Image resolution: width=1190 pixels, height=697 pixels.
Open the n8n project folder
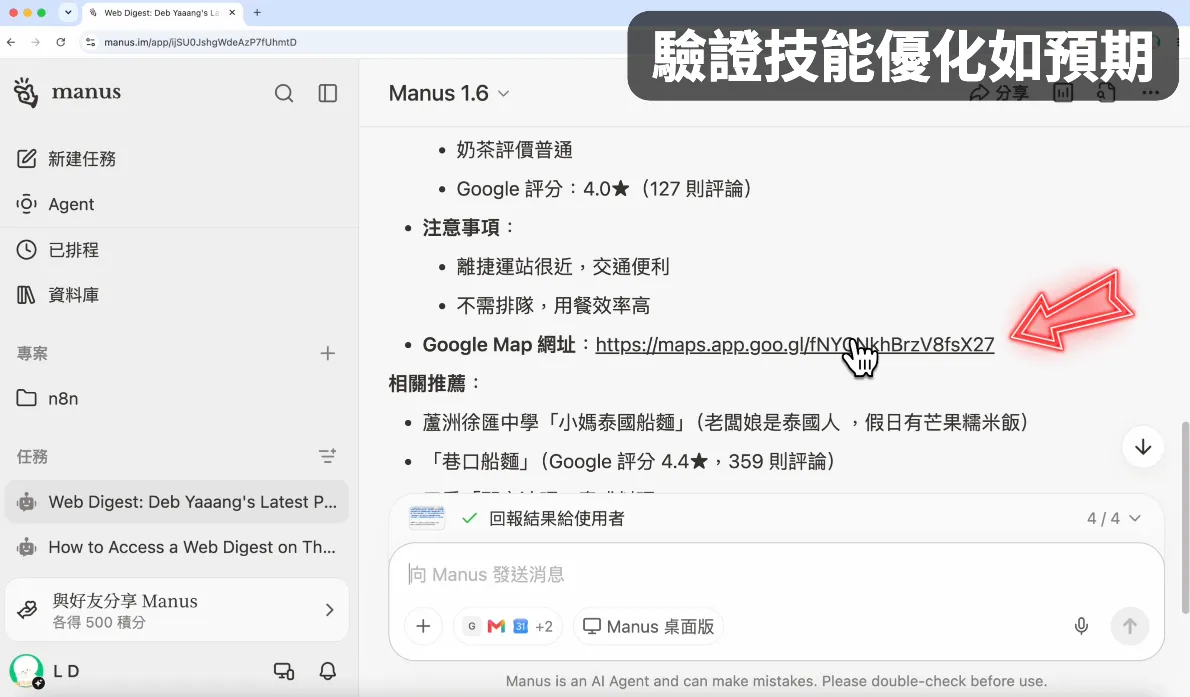tap(48, 399)
